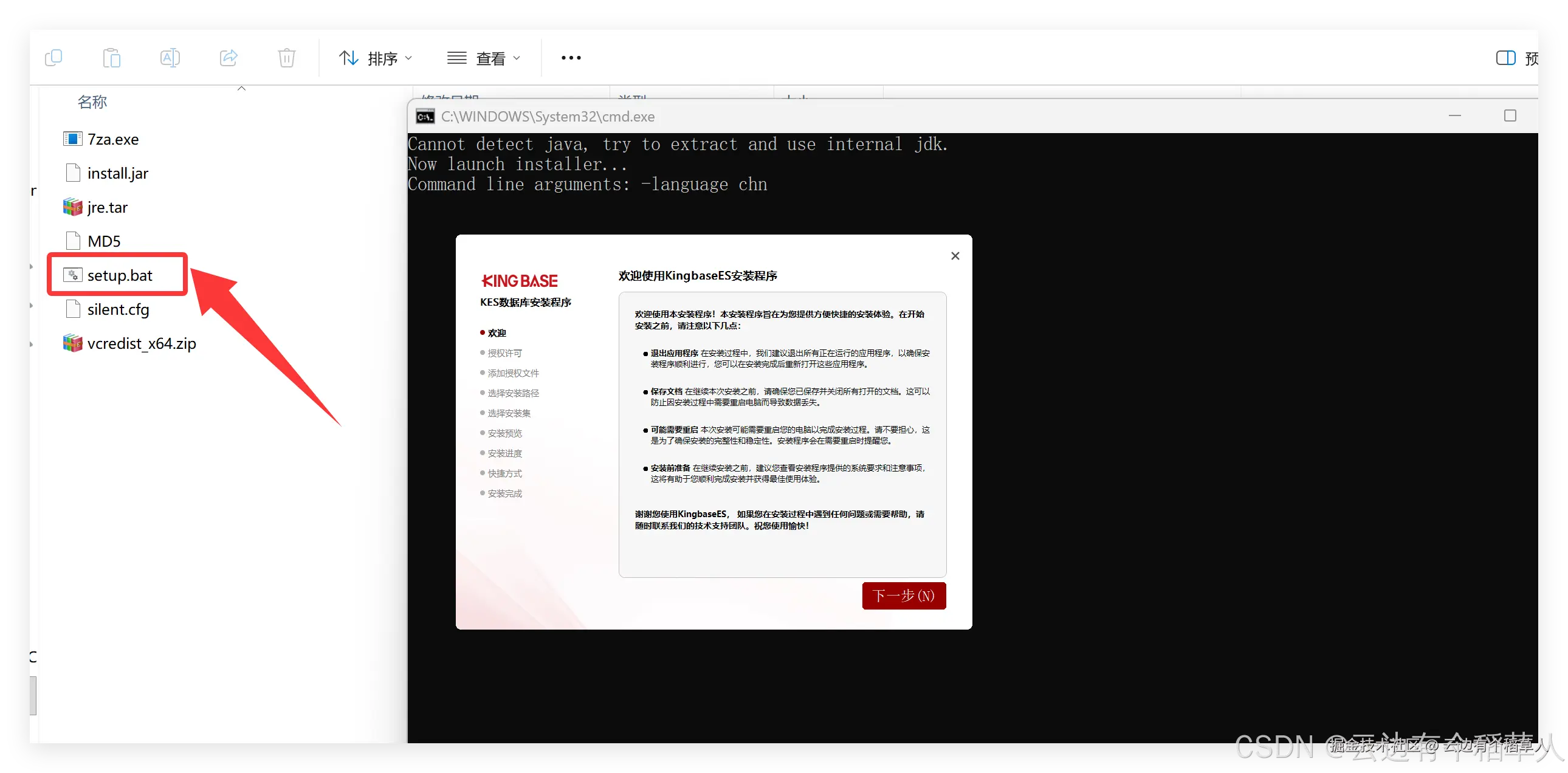Click the Delete trash can icon
Viewport: 1568px width, 773px height.
287,58
